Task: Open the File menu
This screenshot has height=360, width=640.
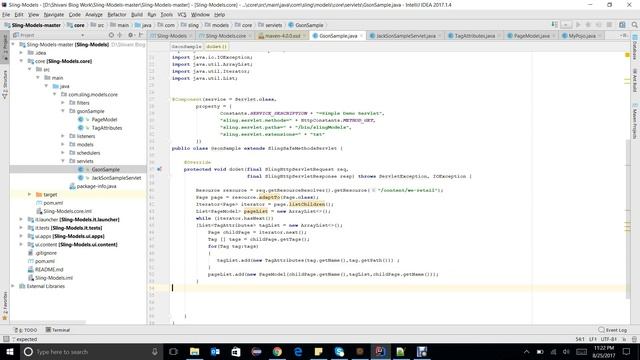Action: coord(6,15)
